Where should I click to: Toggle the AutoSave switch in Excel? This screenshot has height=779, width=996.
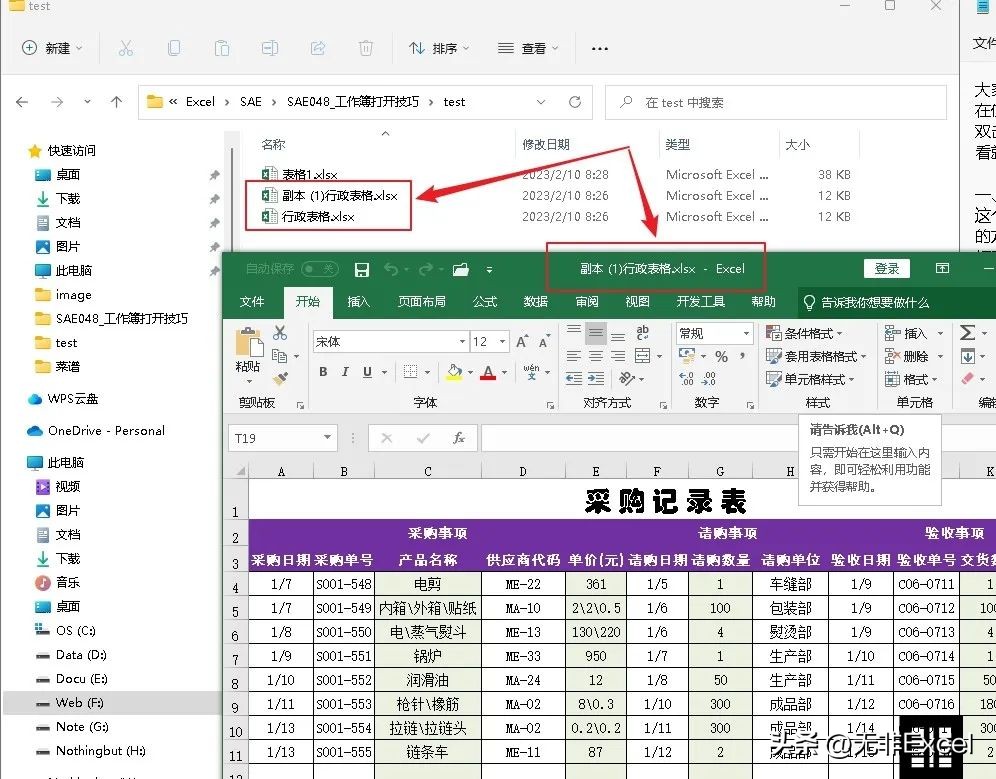click(x=320, y=269)
